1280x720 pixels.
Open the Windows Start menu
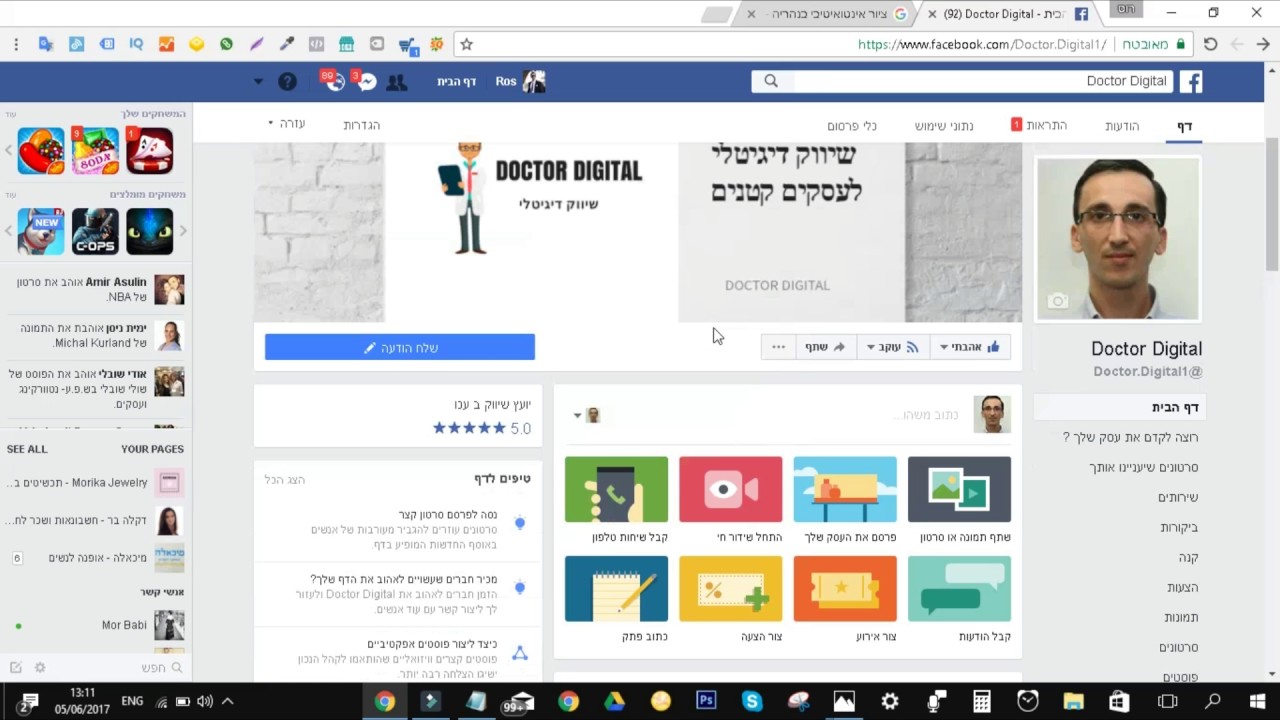pyautogui.click(x=1257, y=701)
